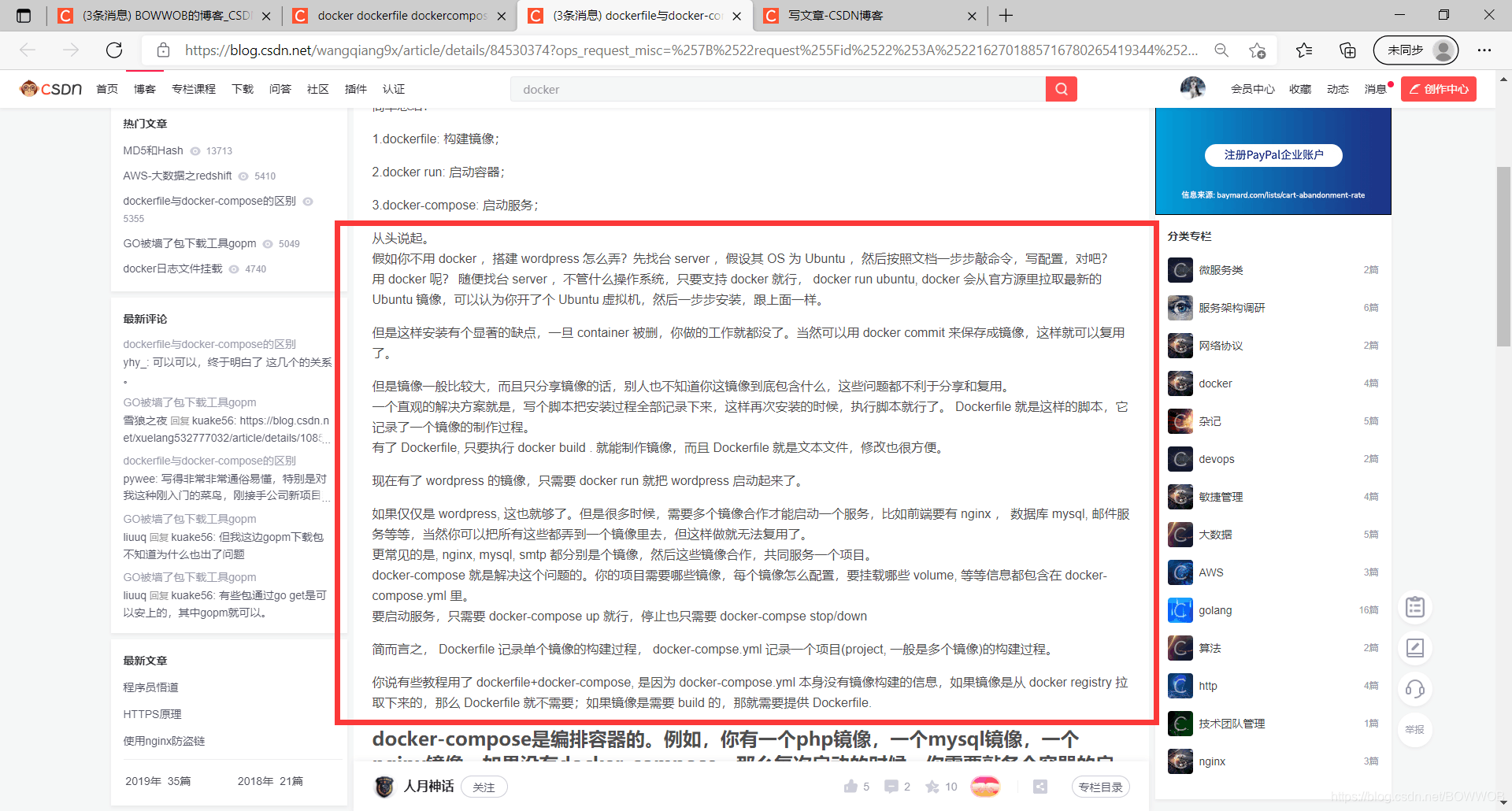Open the floating write-article book icon
Screen dimensions: 1512x811
(1414, 648)
